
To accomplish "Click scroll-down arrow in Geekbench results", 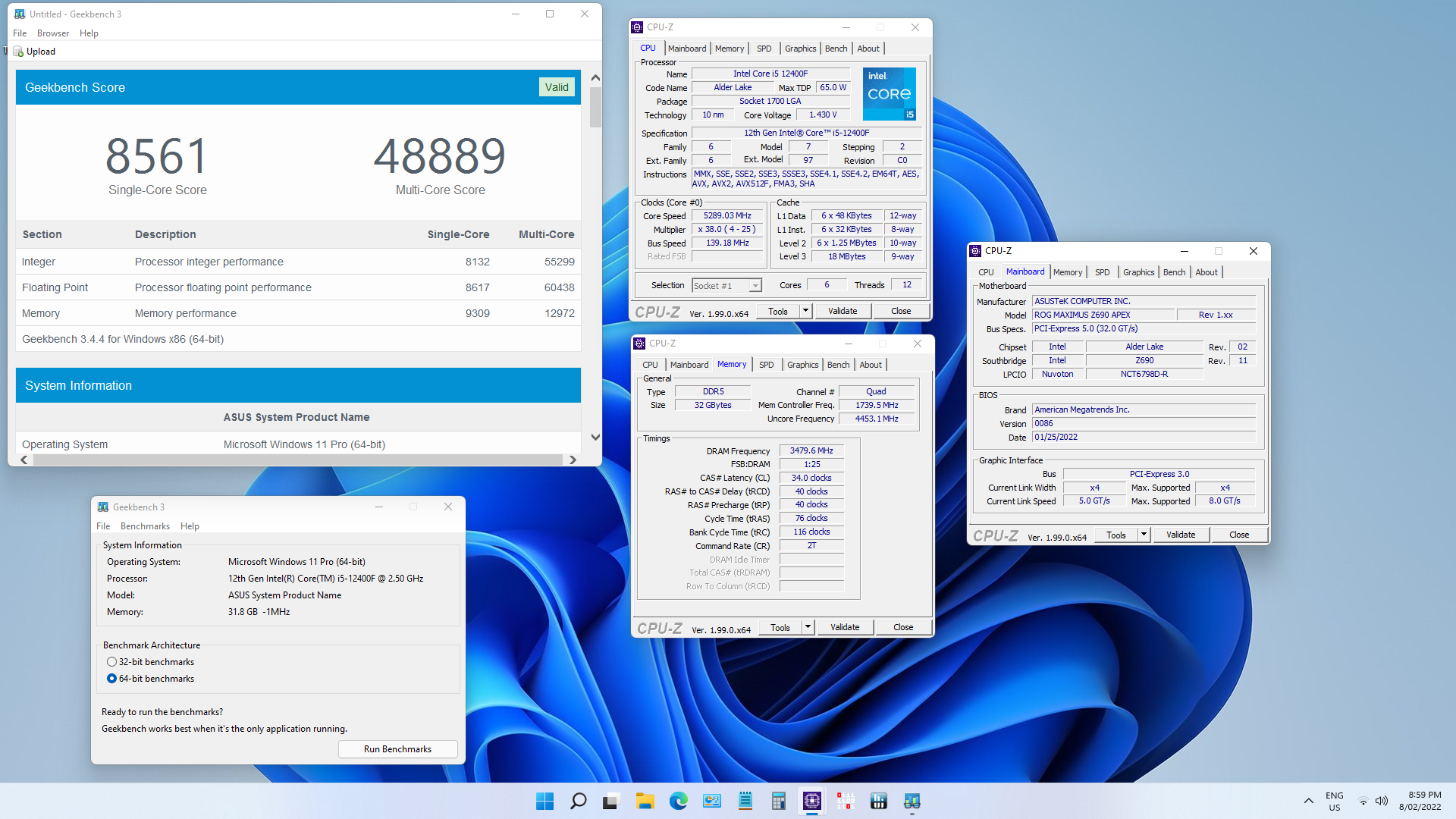I will 595,438.
